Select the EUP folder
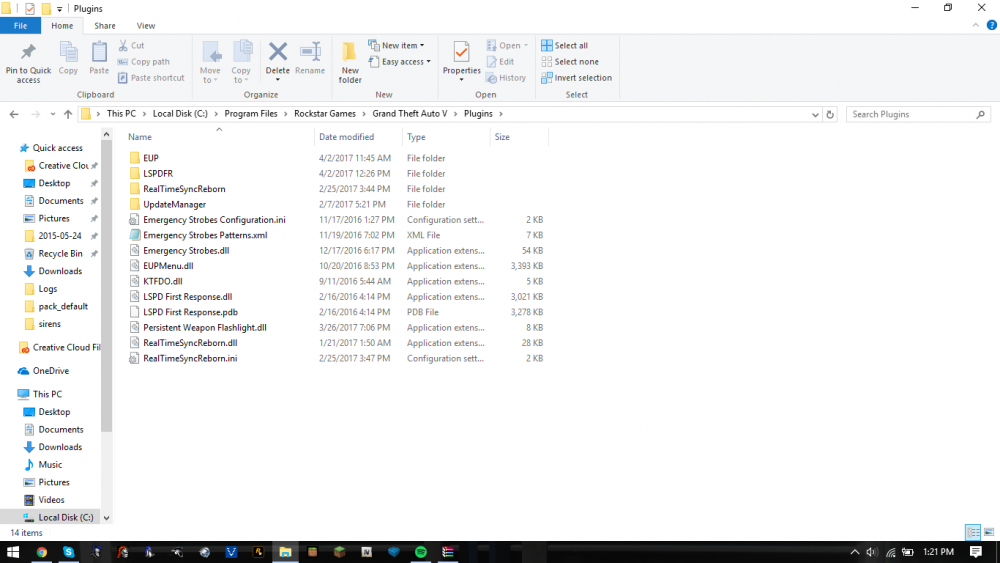Viewport: 1000px width, 563px height. tap(151, 158)
